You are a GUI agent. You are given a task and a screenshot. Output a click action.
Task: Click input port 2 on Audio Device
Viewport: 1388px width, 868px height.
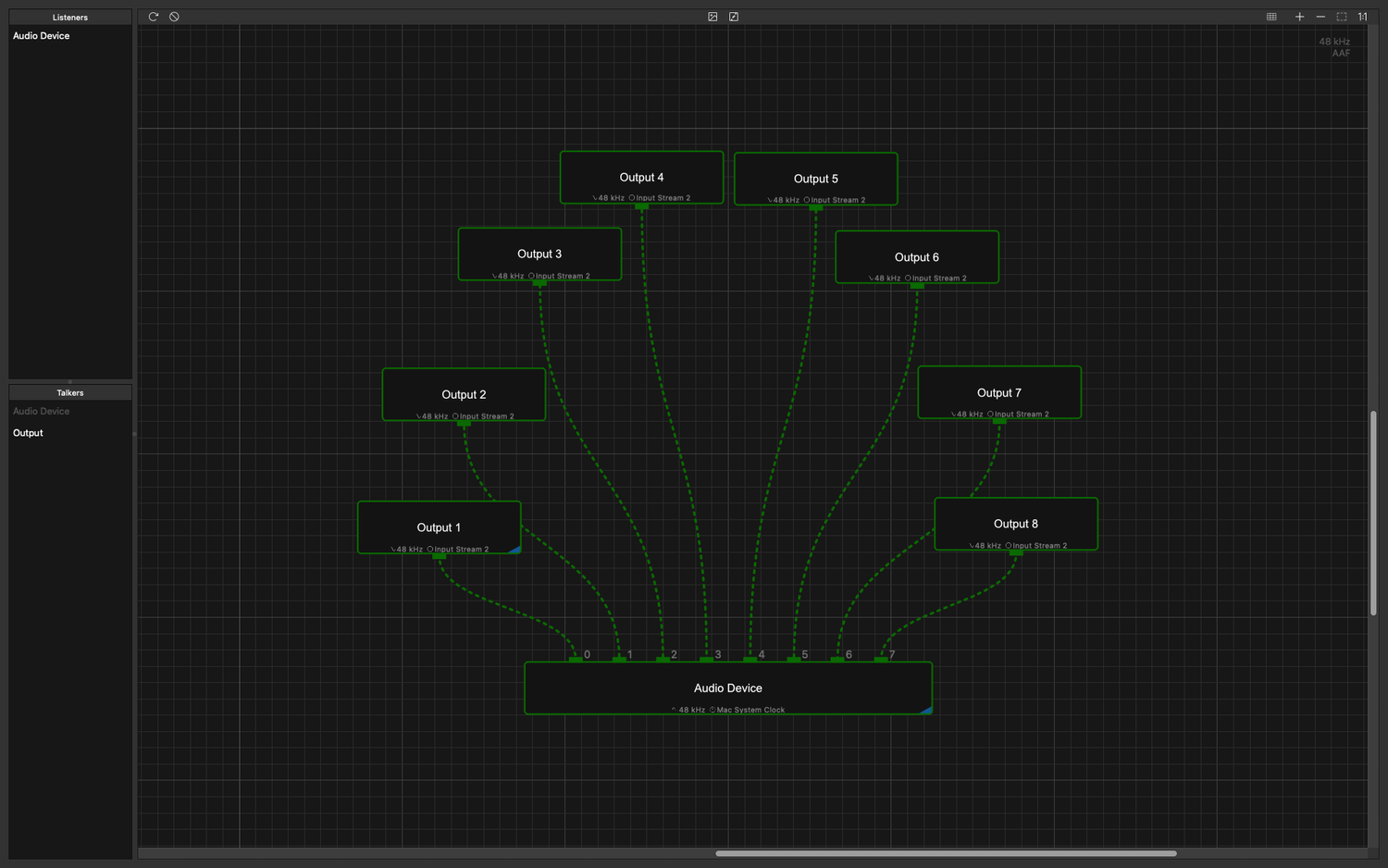663,659
